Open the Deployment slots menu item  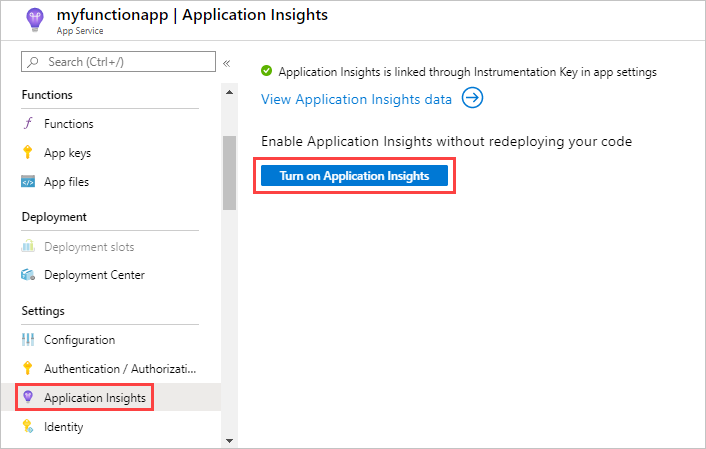[x=89, y=247]
